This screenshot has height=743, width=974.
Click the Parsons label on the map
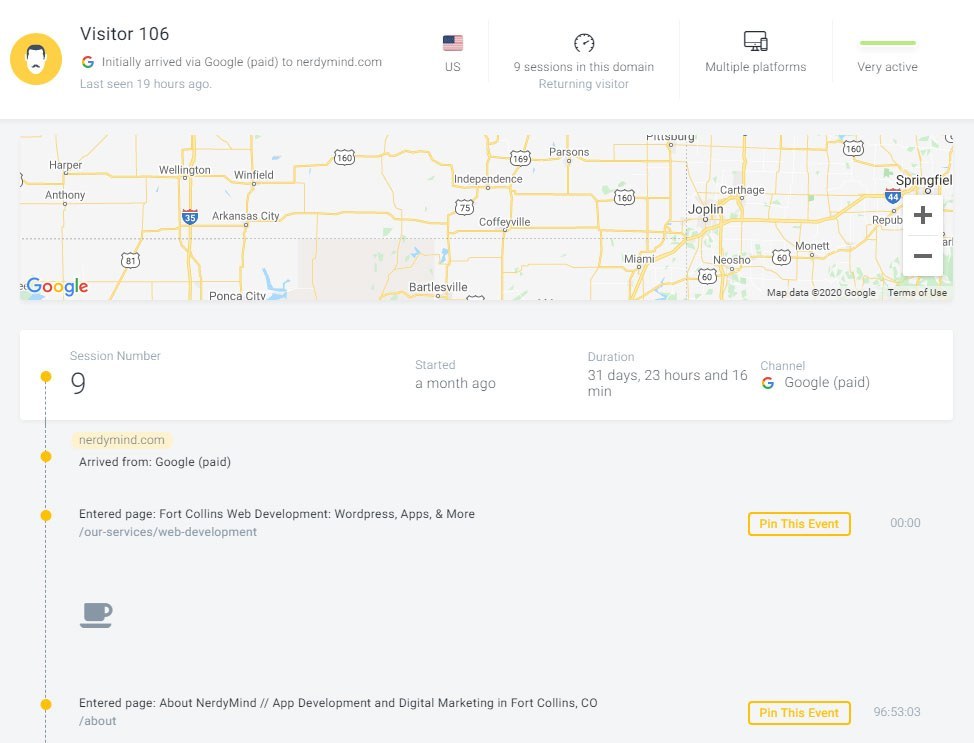point(569,152)
